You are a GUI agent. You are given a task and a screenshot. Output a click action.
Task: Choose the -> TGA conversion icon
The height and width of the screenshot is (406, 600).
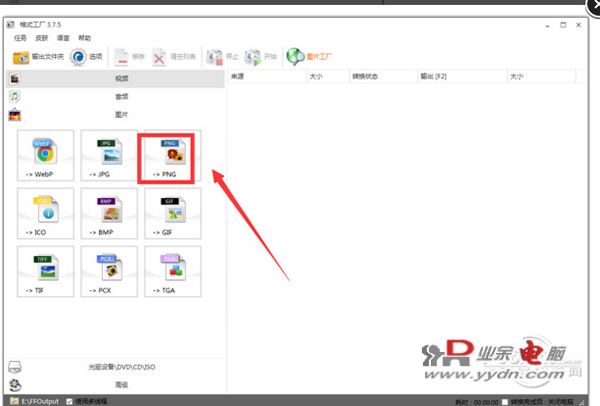tap(173, 271)
